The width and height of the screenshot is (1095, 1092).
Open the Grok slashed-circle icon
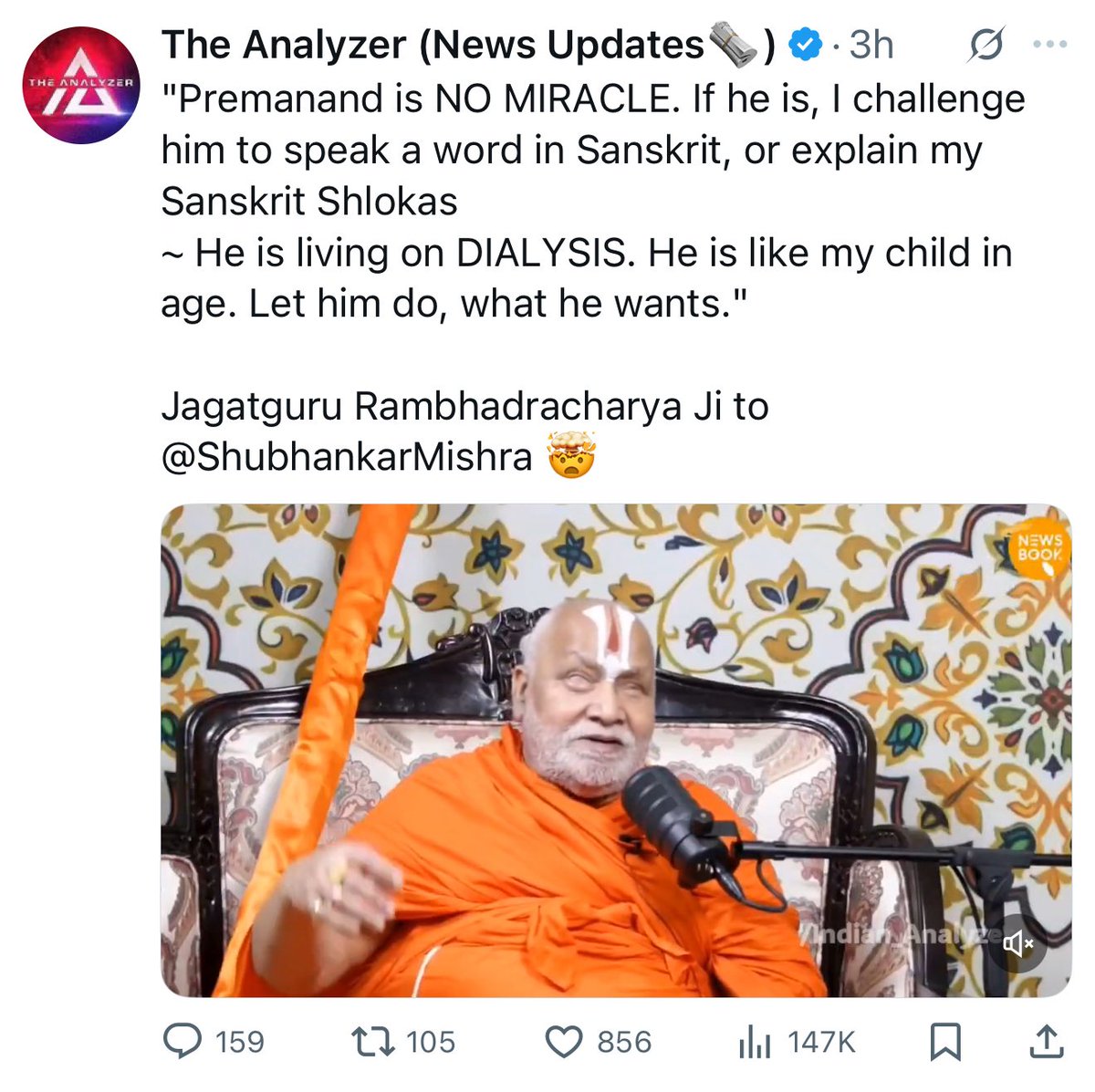pos(986,45)
